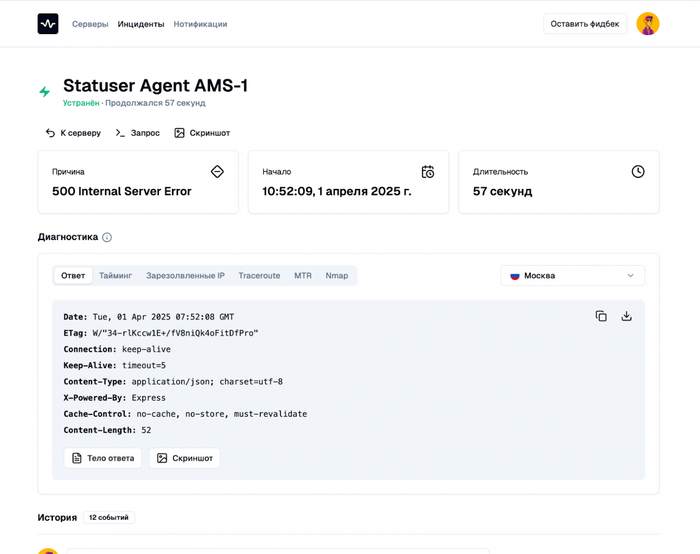Click the Statuser logo icon
This screenshot has width=700, height=554.
[48, 24]
